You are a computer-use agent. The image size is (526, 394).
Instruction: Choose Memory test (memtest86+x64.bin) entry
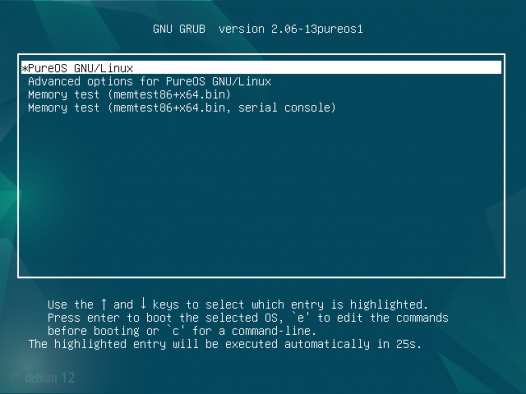pos(129,95)
